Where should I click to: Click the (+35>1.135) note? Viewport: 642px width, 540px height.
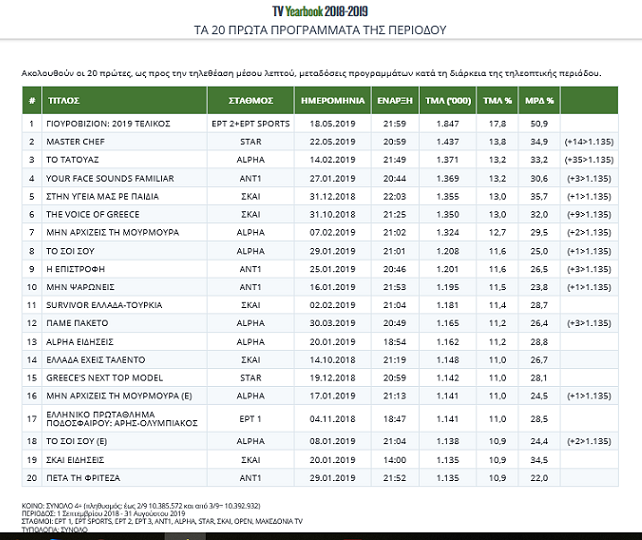click(x=589, y=160)
